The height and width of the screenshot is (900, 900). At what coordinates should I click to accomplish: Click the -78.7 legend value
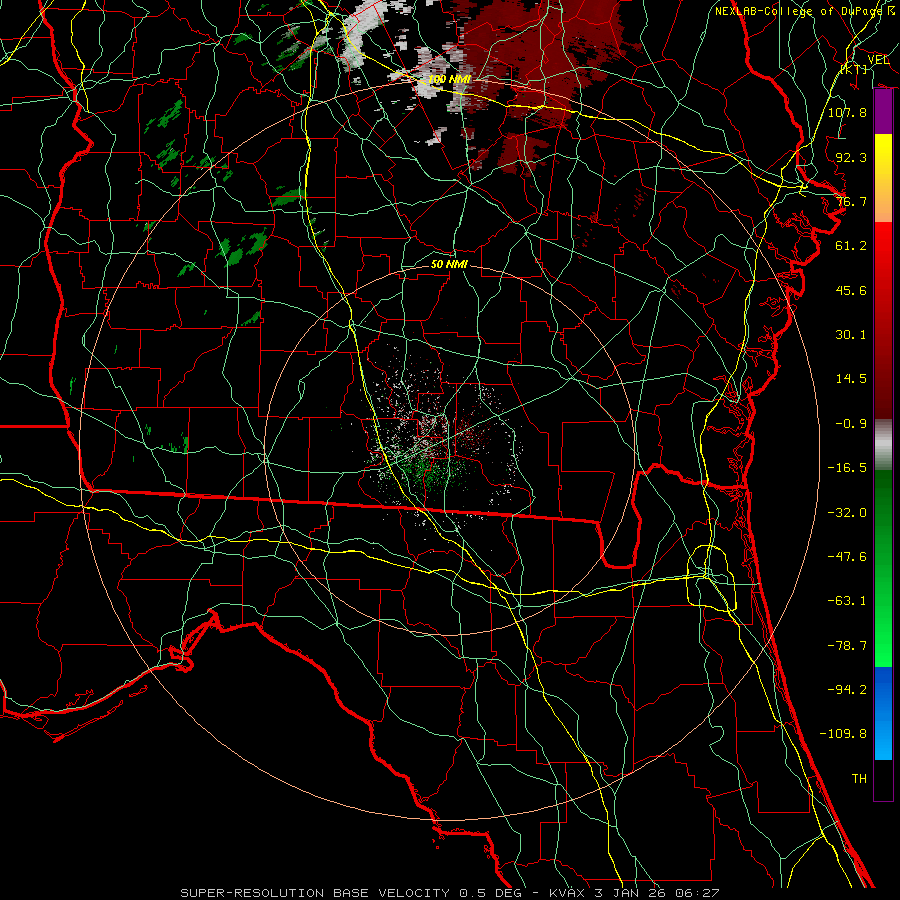click(847, 645)
